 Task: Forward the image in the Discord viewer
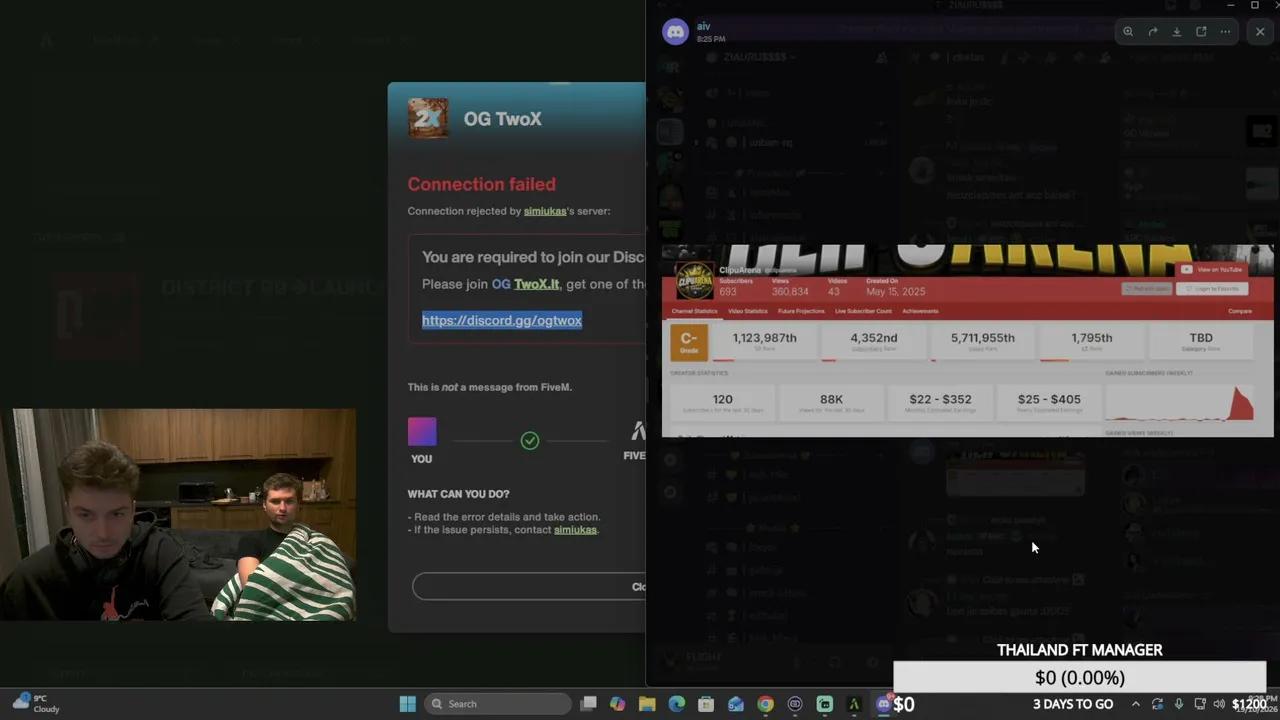tap(1152, 32)
